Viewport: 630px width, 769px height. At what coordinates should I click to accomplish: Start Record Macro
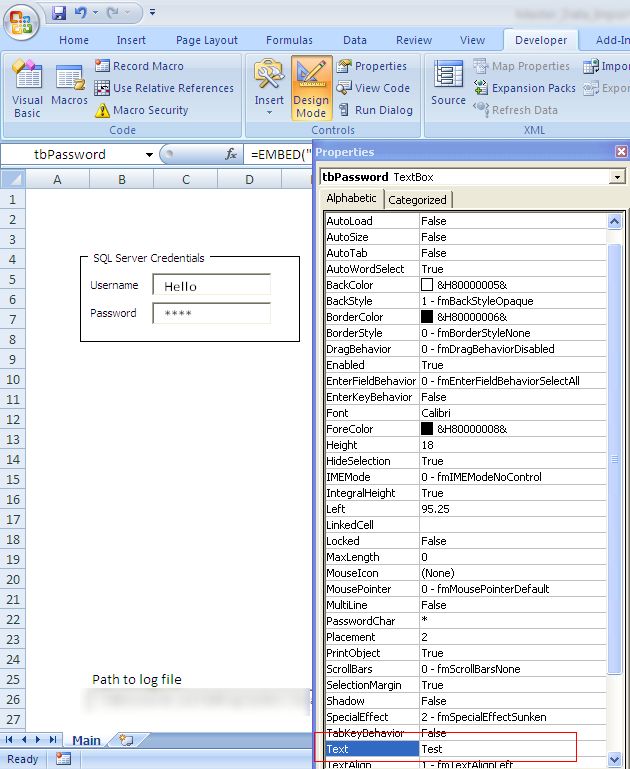(139, 66)
